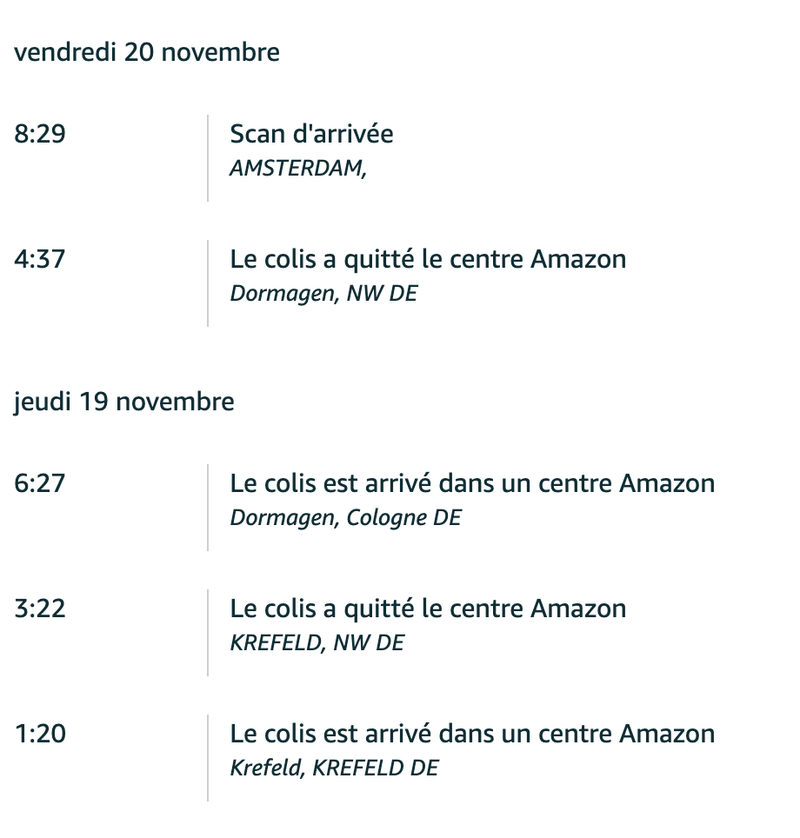Select the 6:27 timestamp
This screenshot has height=838, width=800.
point(40,484)
